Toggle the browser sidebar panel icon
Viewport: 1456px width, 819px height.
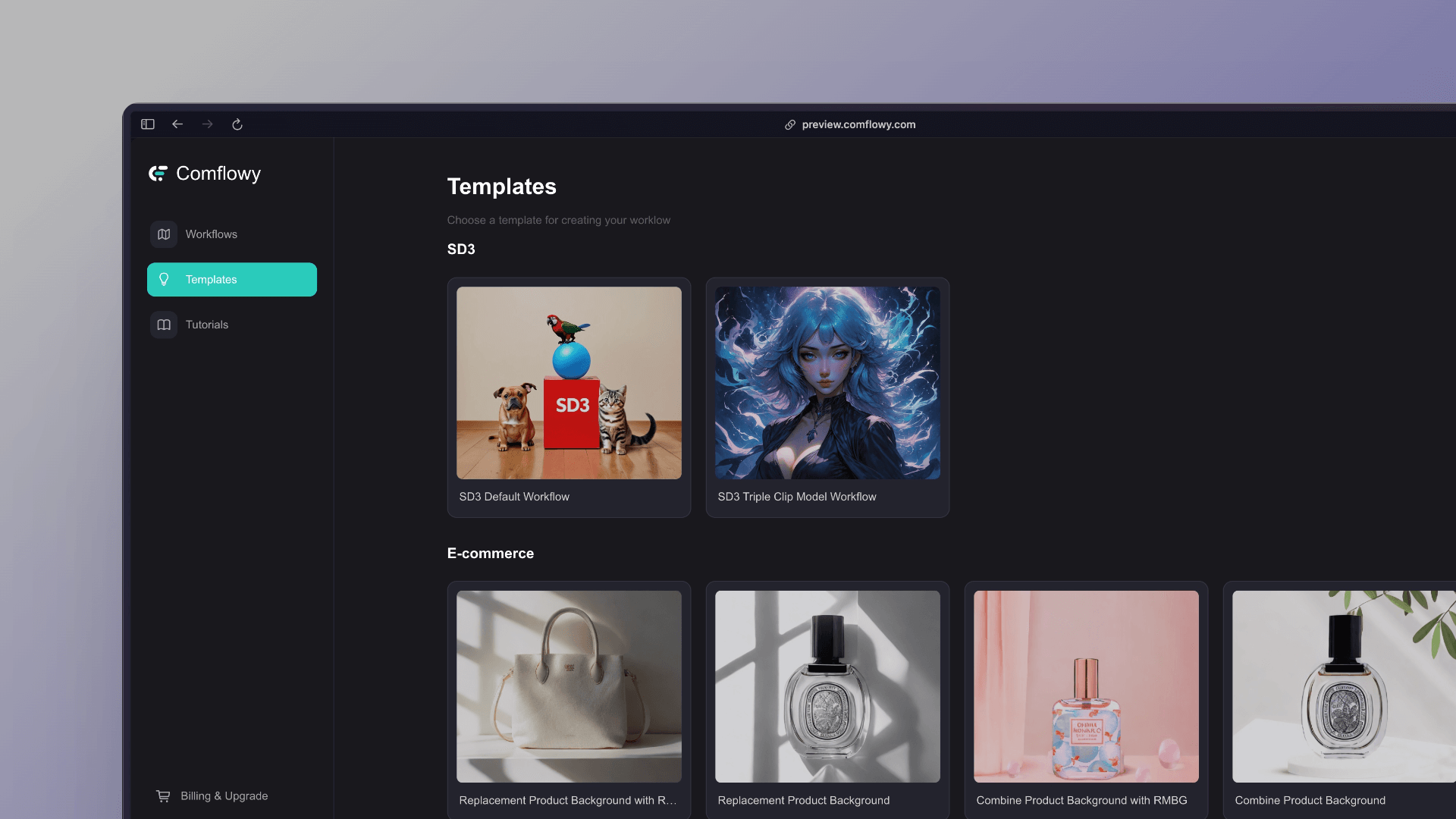[x=148, y=124]
